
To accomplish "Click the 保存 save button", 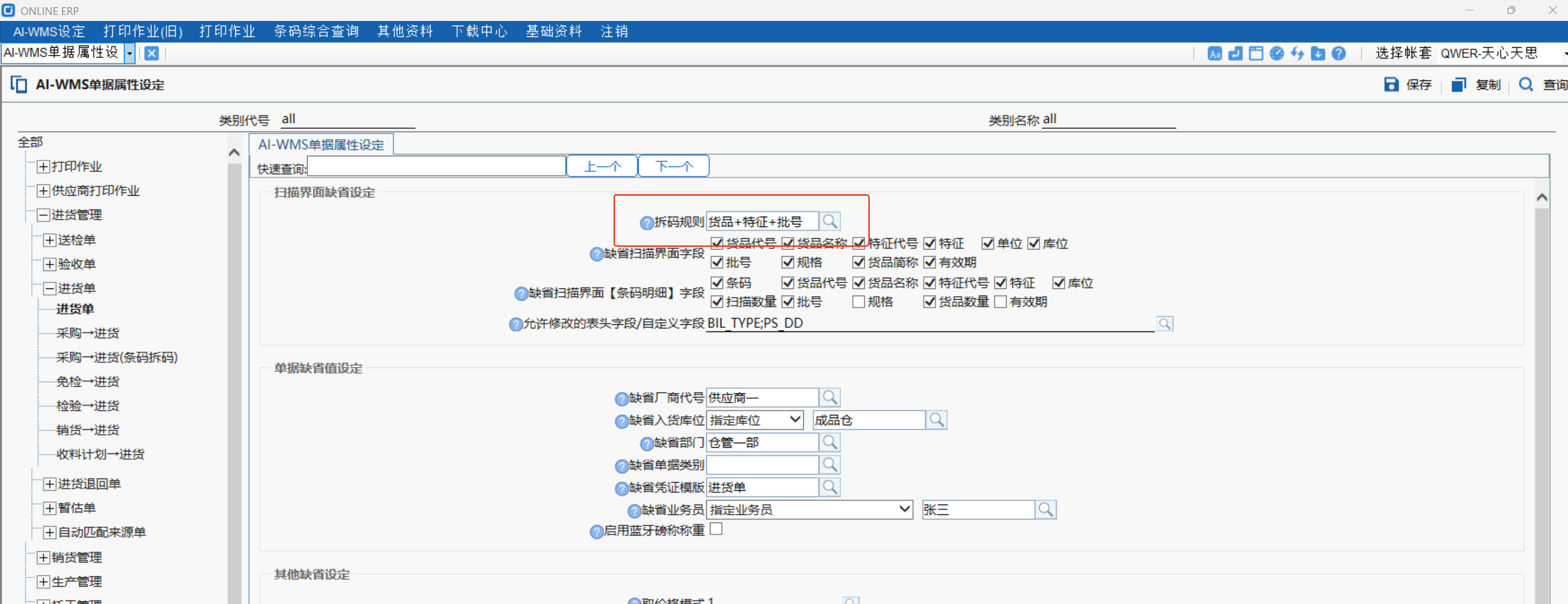I will coord(1409,85).
